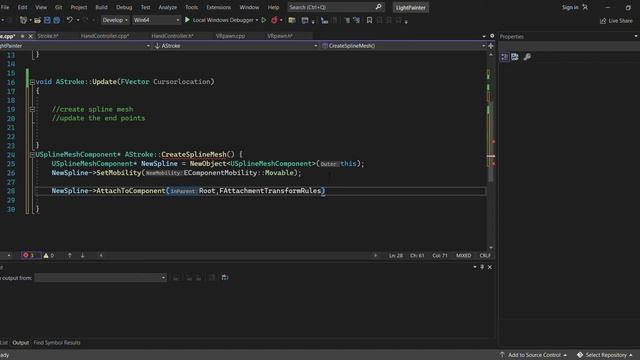Switch to the VRpawn.cpp tab
The height and width of the screenshot is (360, 640).
(x=230, y=36)
